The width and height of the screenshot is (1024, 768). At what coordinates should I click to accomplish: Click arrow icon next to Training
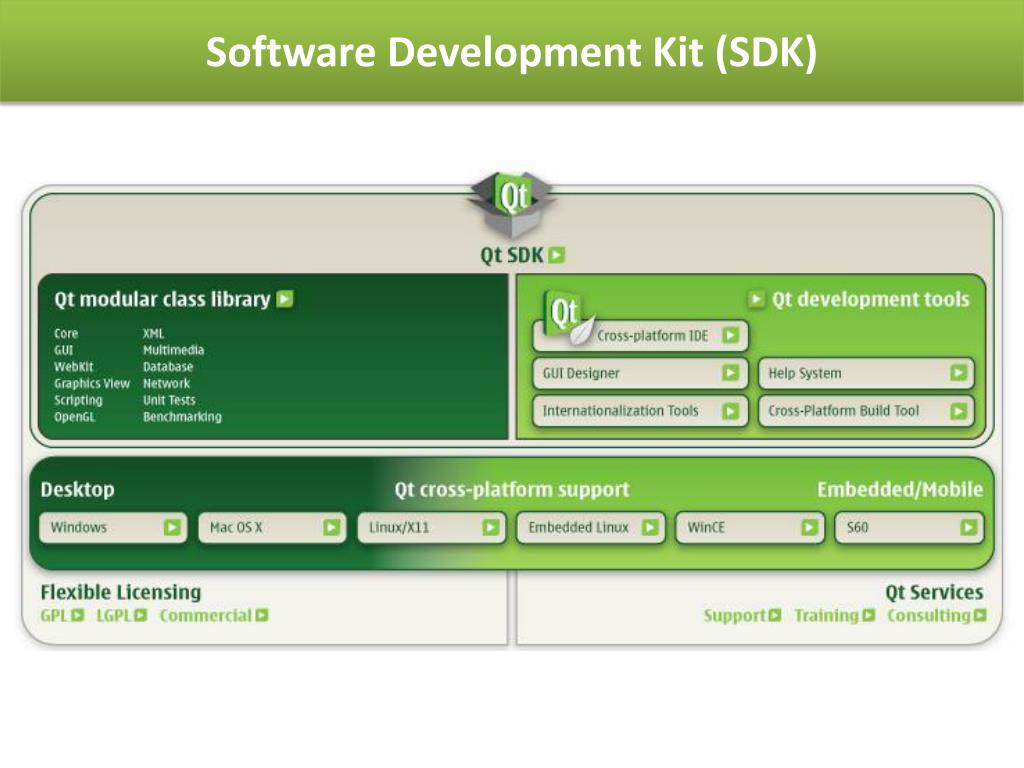[x=868, y=615]
